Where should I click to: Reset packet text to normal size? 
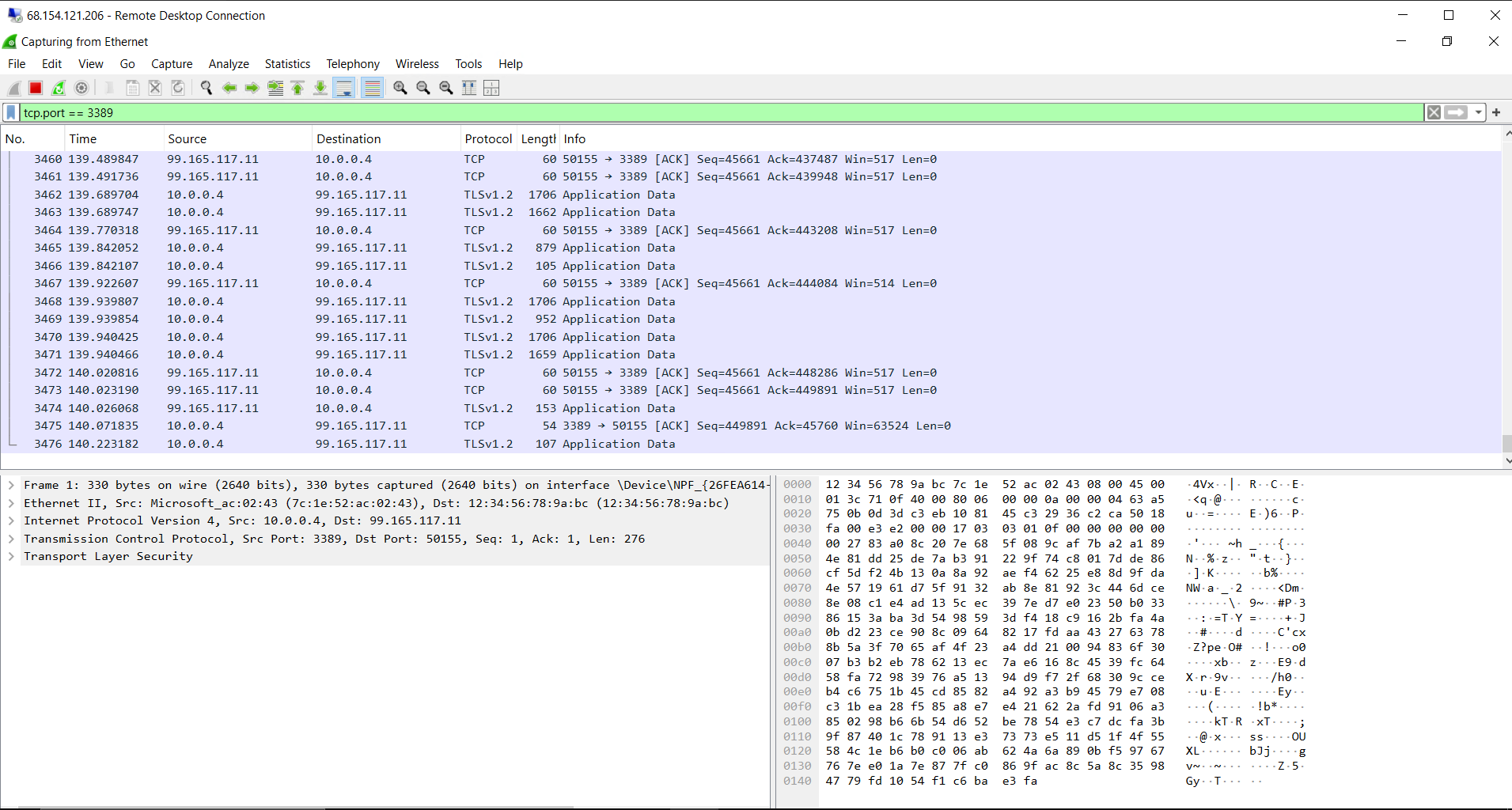click(x=446, y=88)
